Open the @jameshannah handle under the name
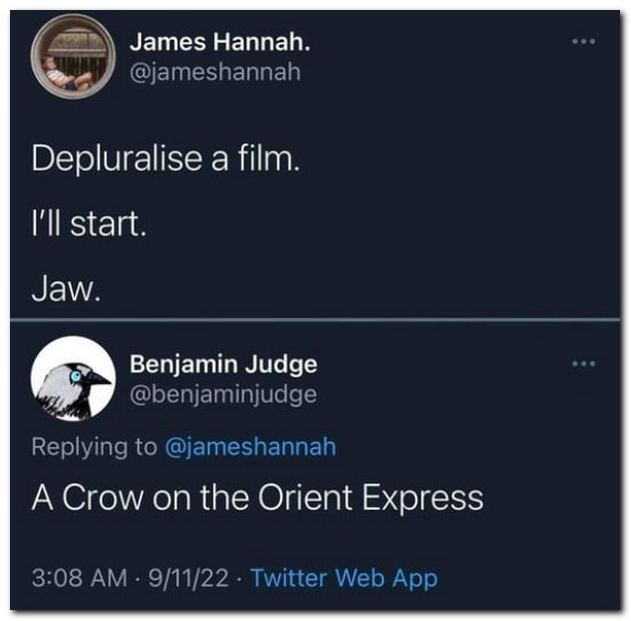Image resolution: width=631 pixels, height=621 pixels. click(215, 73)
